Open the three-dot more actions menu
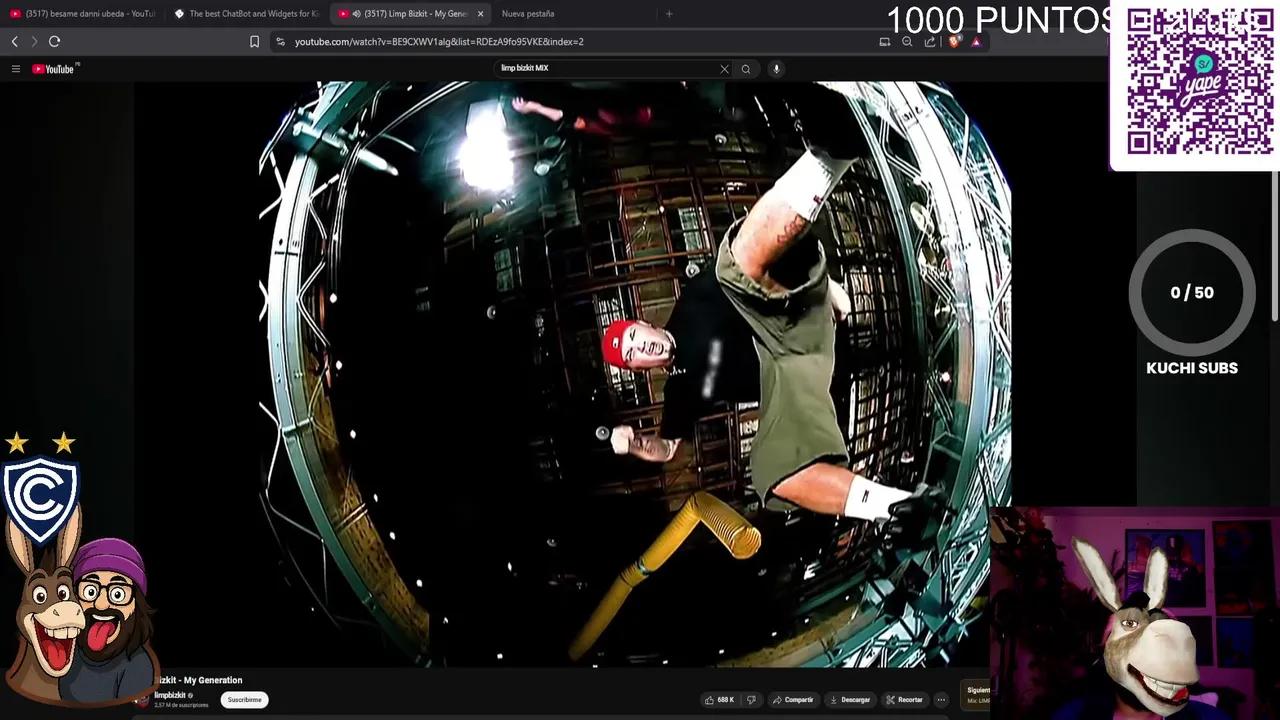This screenshot has width=1280, height=720. point(941,700)
